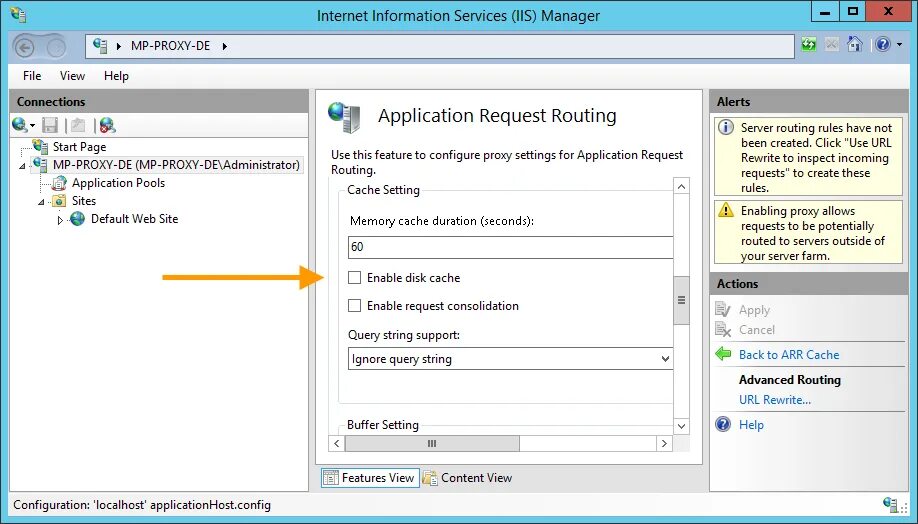The height and width of the screenshot is (524, 918).
Task: Expand the Default Web Site node
Action: click(x=60, y=220)
